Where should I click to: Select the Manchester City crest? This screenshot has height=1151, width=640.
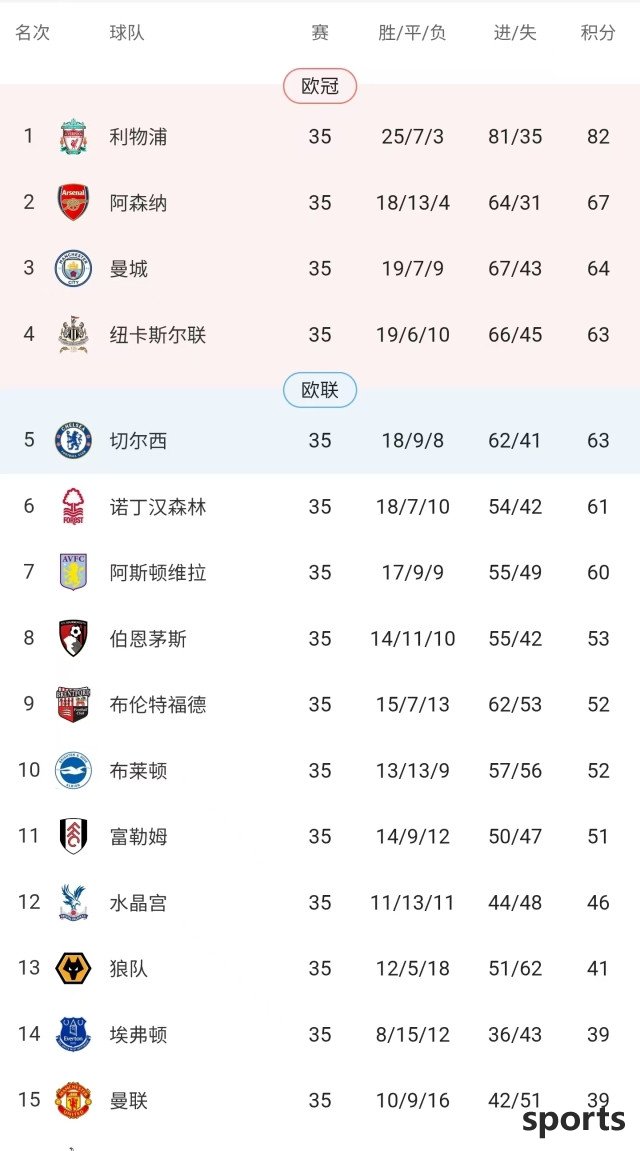tap(73, 269)
